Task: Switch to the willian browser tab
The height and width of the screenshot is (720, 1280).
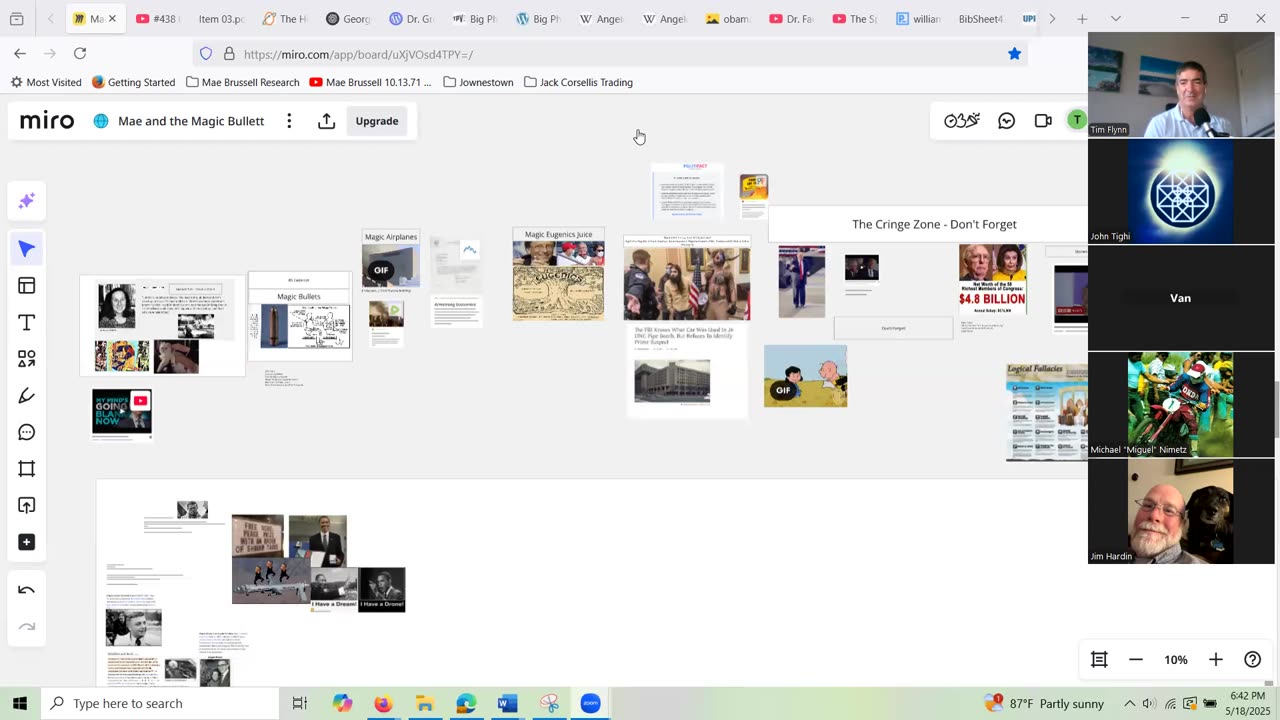Action: 918,19
